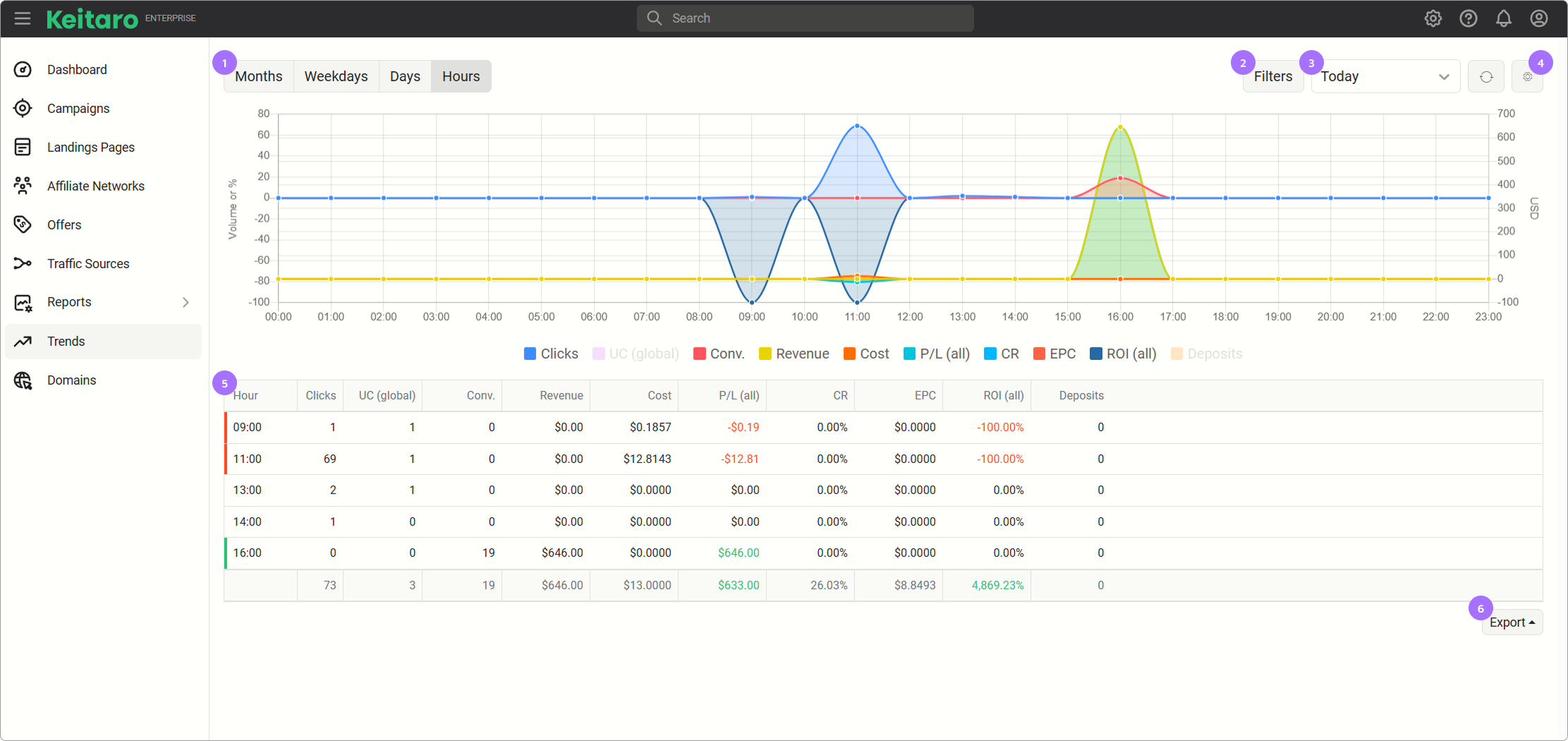This screenshot has height=741, width=1568.
Task: Toggle P/L (all) series in legend
Action: click(x=937, y=354)
